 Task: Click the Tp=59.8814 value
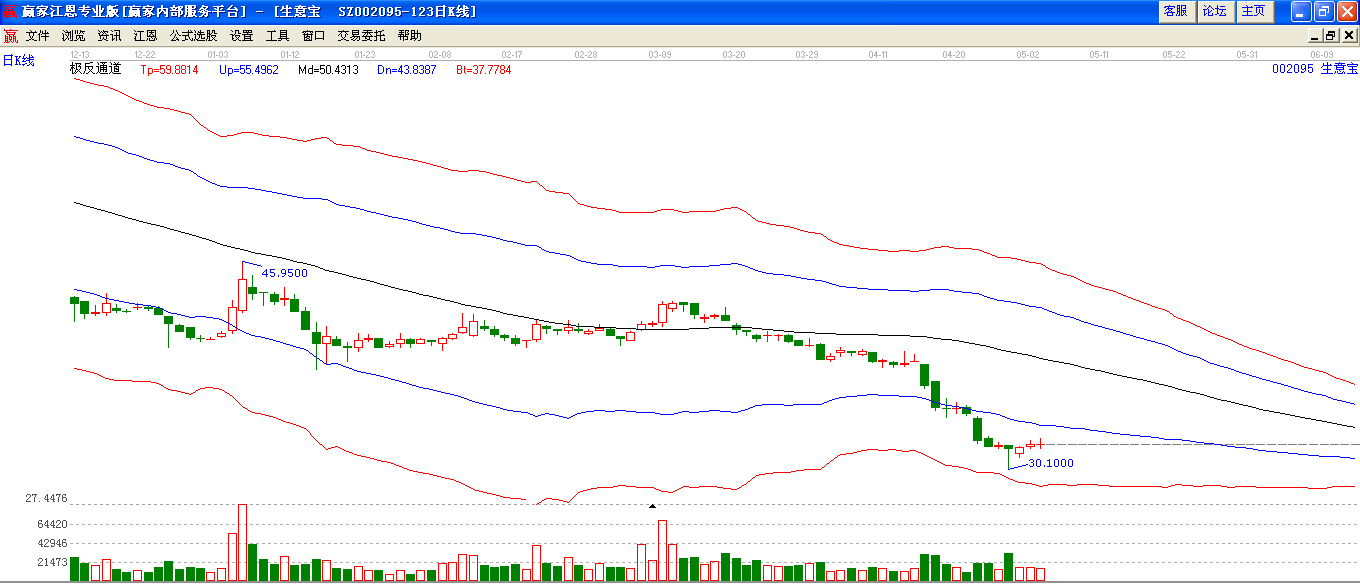169,70
